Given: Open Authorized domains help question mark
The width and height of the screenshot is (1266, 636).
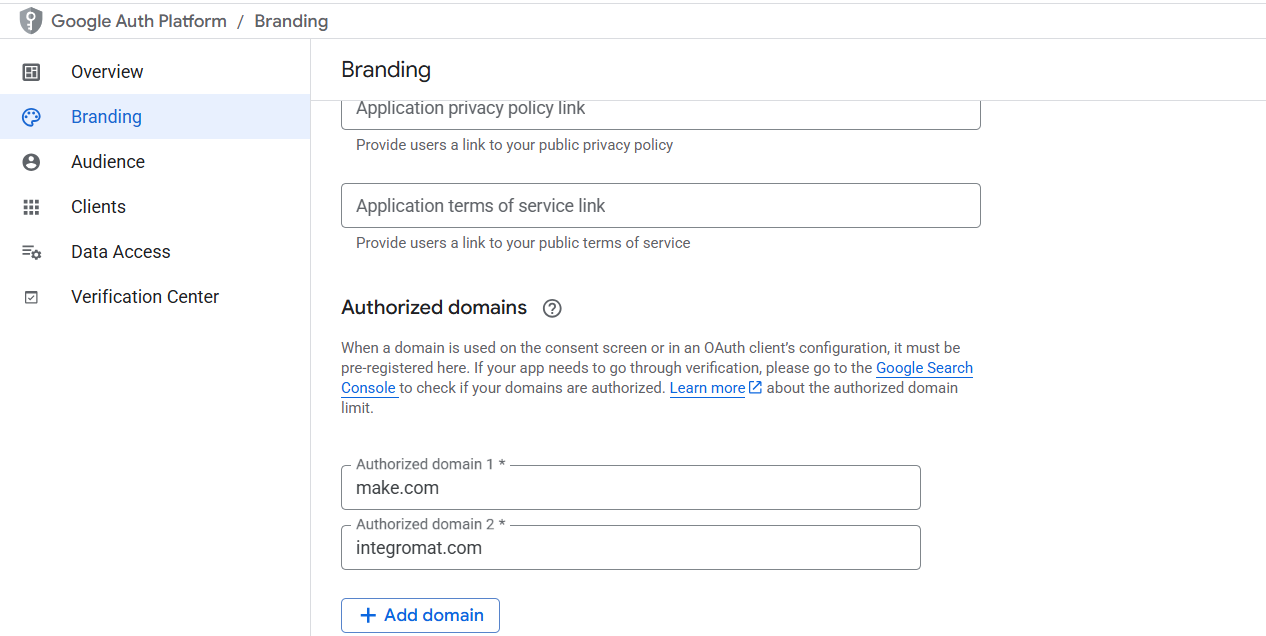Looking at the screenshot, I should 552,308.
